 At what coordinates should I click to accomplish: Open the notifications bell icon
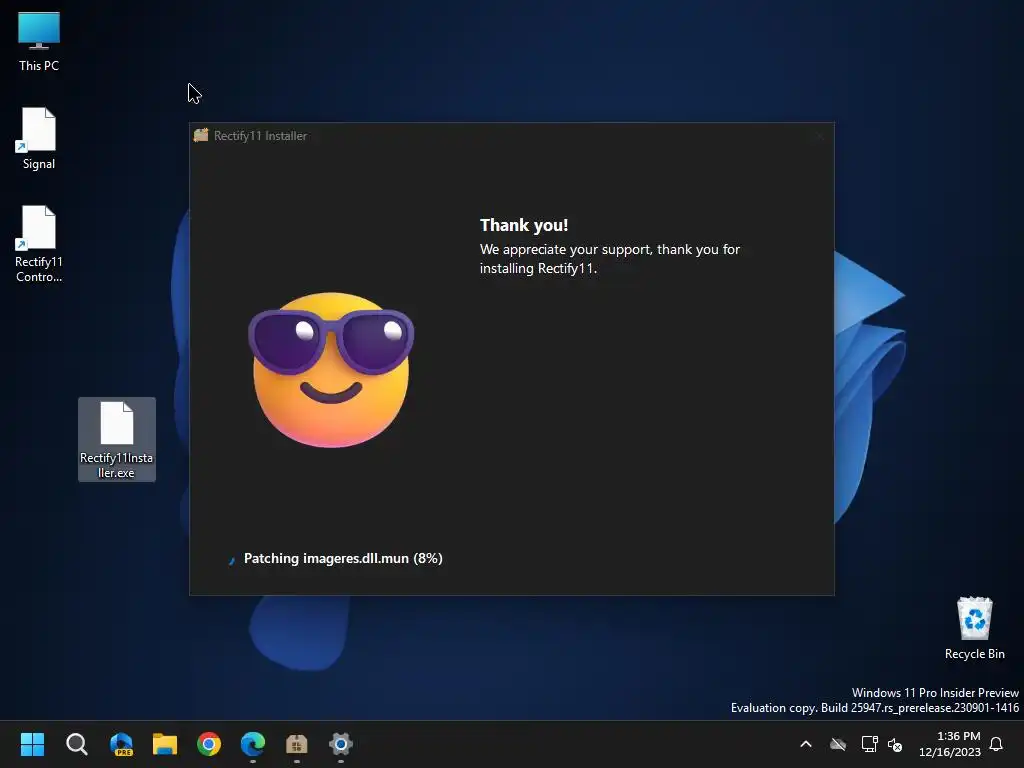click(996, 744)
